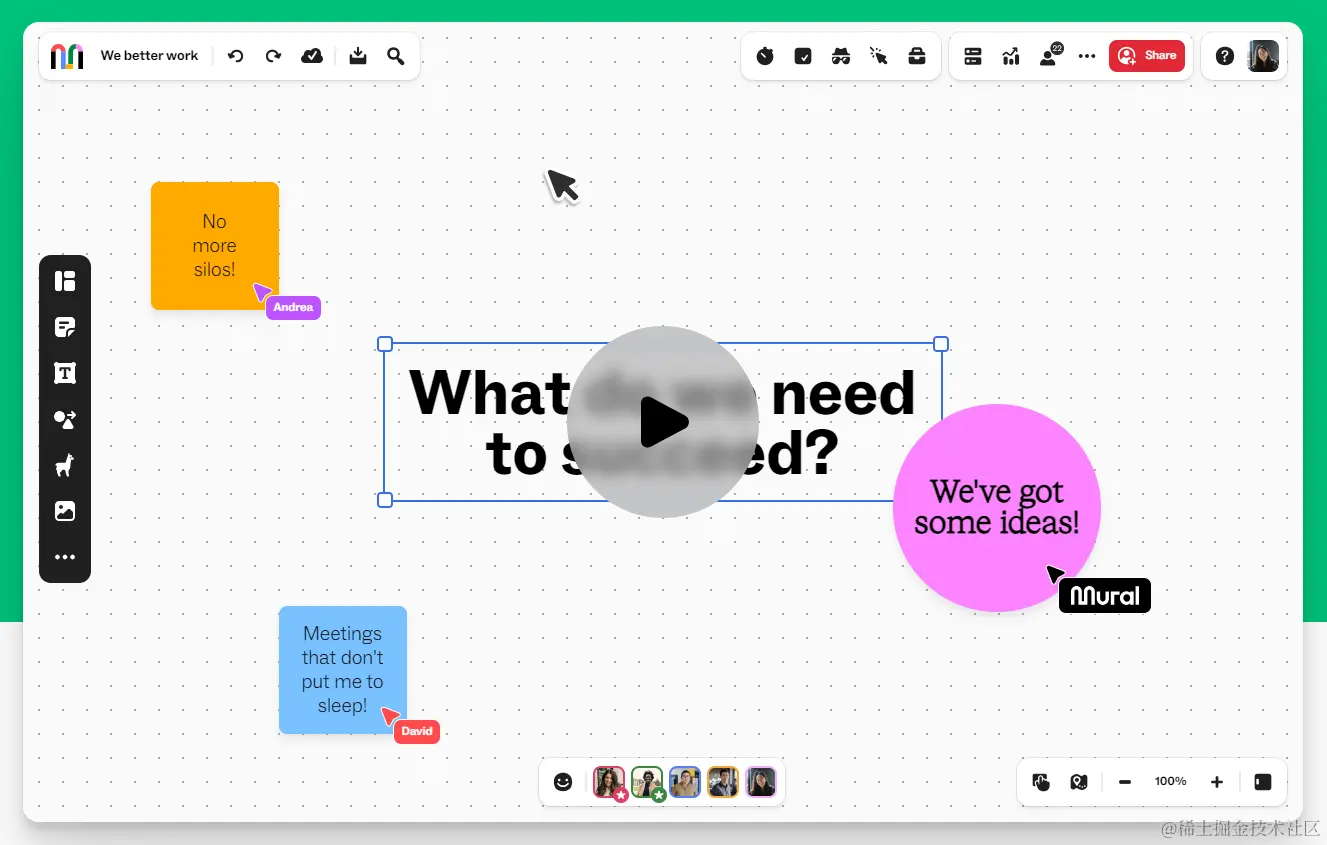The width and height of the screenshot is (1327, 845).
Task: Click the pink-bordered first collaborator avatar
Action: click(609, 782)
